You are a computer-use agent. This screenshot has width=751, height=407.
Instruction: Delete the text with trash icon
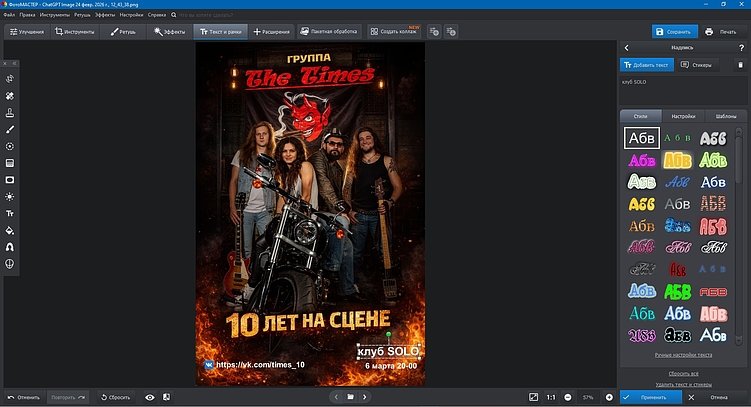coord(740,65)
